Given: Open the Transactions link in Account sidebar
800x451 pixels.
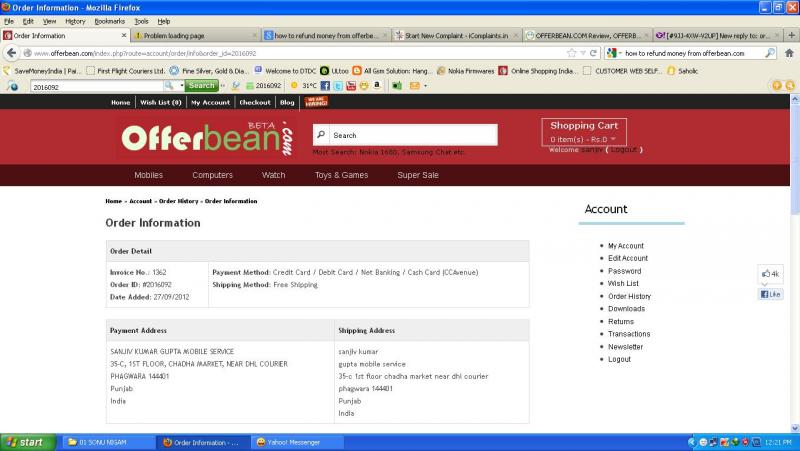Looking at the screenshot, I should [x=629, y=334].
